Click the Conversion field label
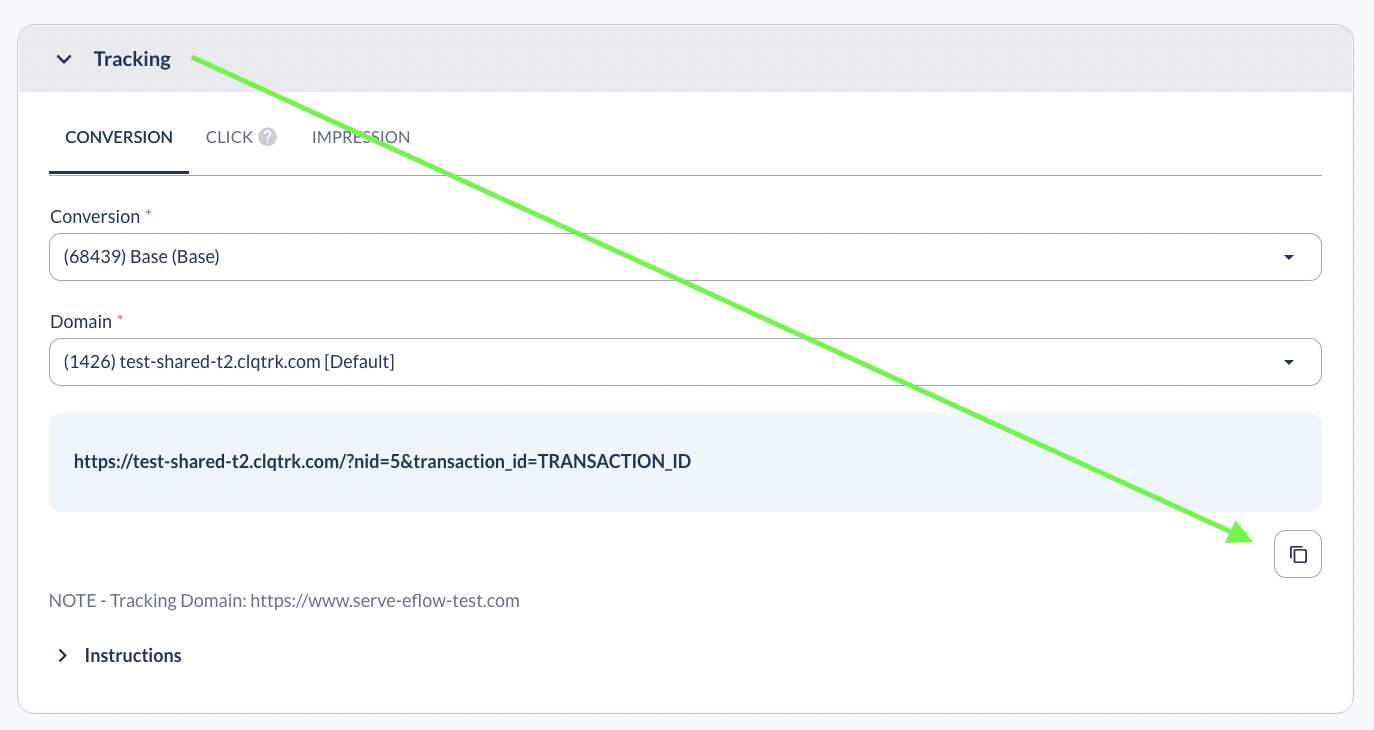 pos(95,216)
